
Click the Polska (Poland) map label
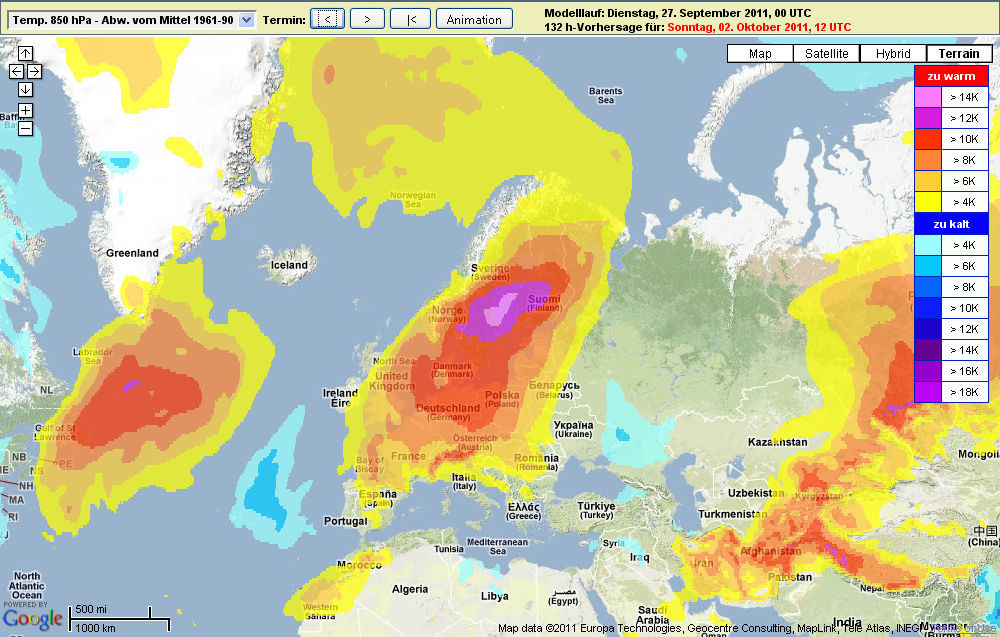point(502,399)
